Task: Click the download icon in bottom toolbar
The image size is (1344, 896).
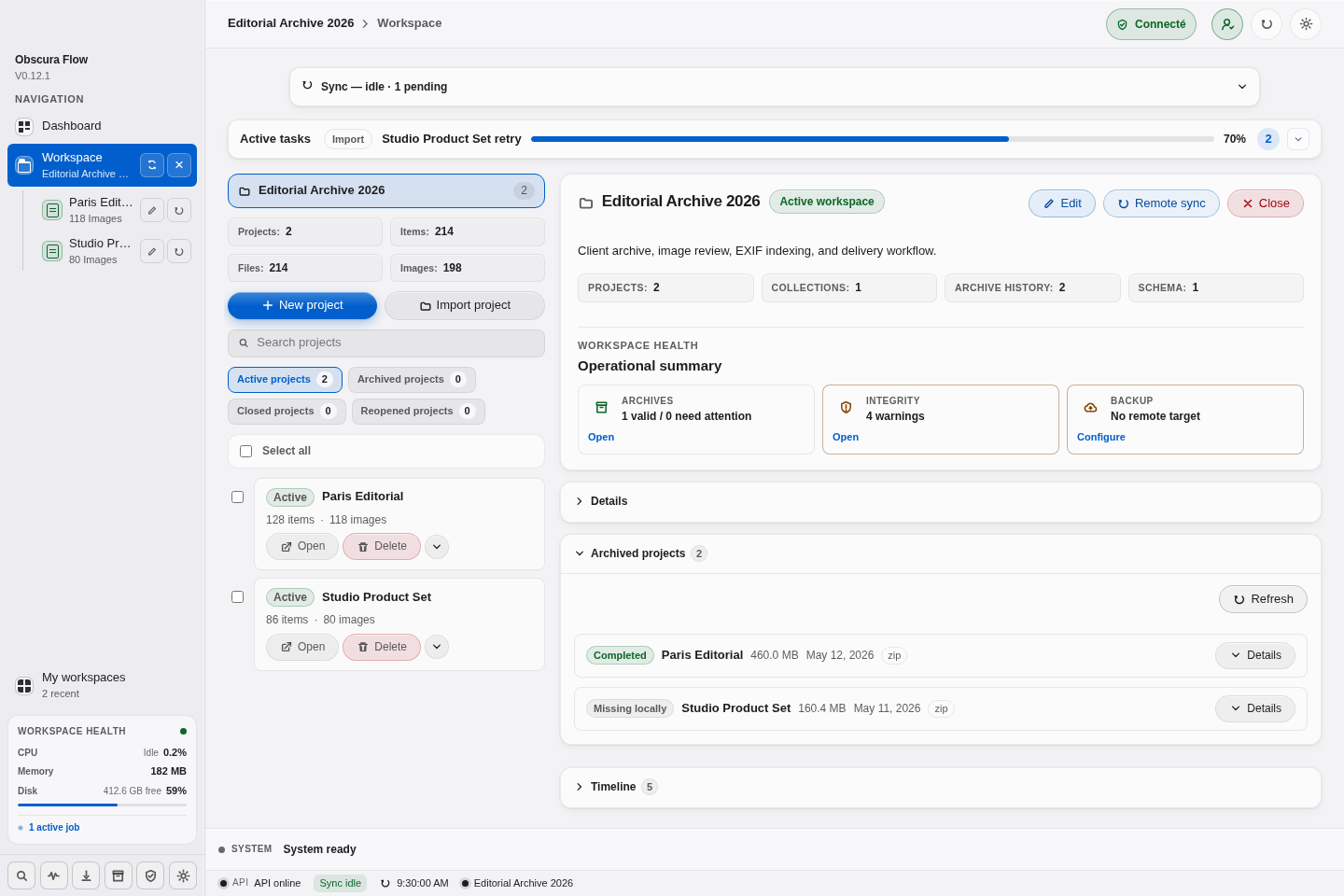Action: [x=86, y=875]
